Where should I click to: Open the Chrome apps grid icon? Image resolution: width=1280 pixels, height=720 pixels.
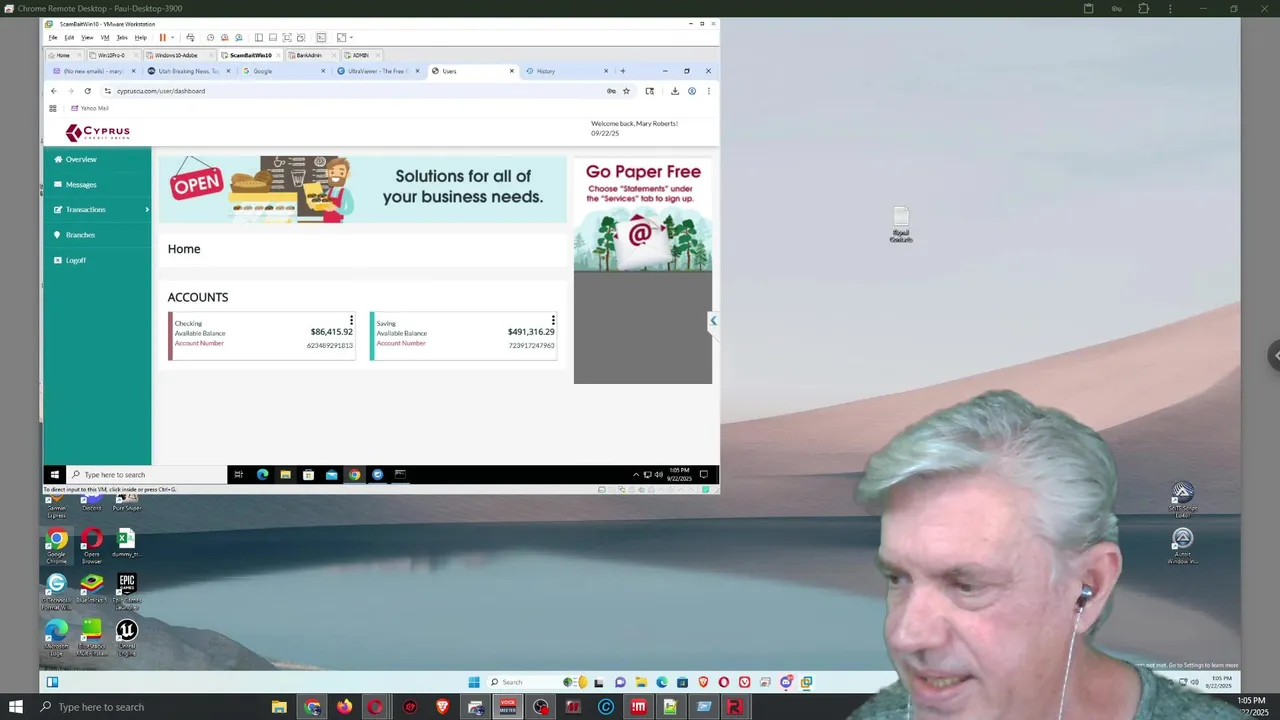tap(53, 108)
